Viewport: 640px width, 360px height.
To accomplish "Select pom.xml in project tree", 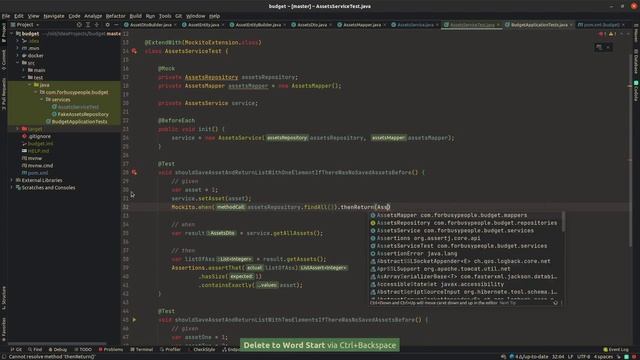I will click(35, 173).
